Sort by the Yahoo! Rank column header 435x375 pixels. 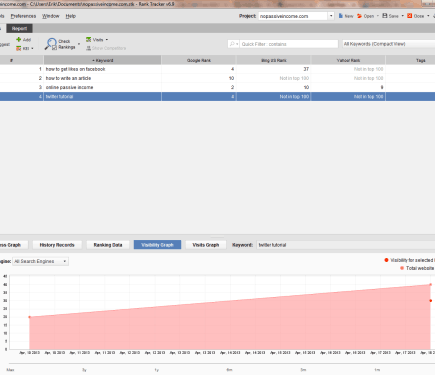[x=348, y=60]
